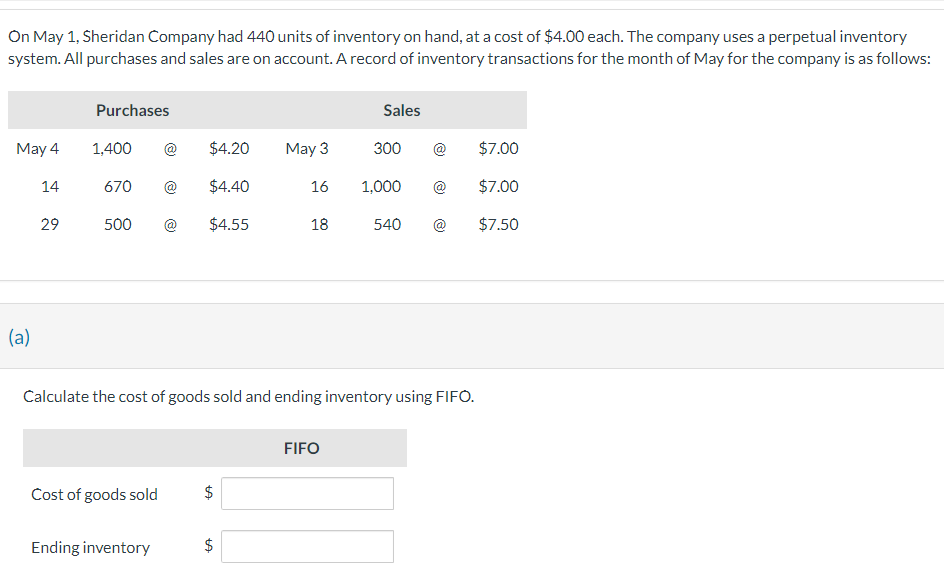Image resolution: width=944 pixels, height=576 pixels.
Task: Click the Ending inventory input field
Action: 307,547
